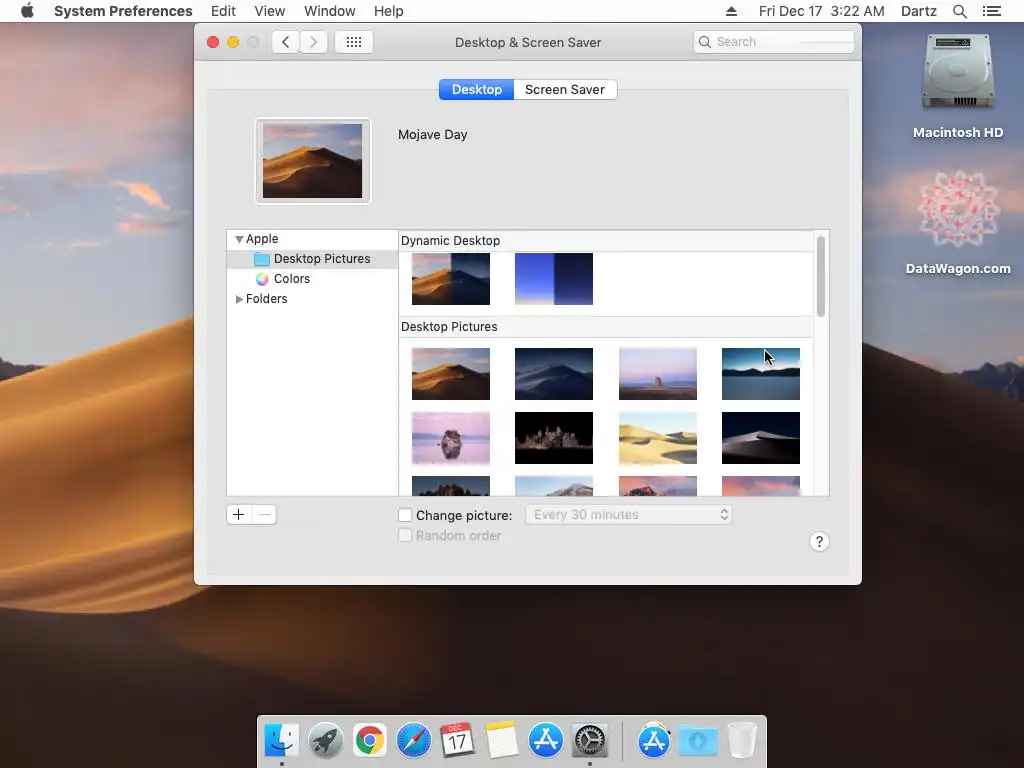1024x768 pixels.
Task: Click the minus remove folder button
Action: click(x=264, y=515)
